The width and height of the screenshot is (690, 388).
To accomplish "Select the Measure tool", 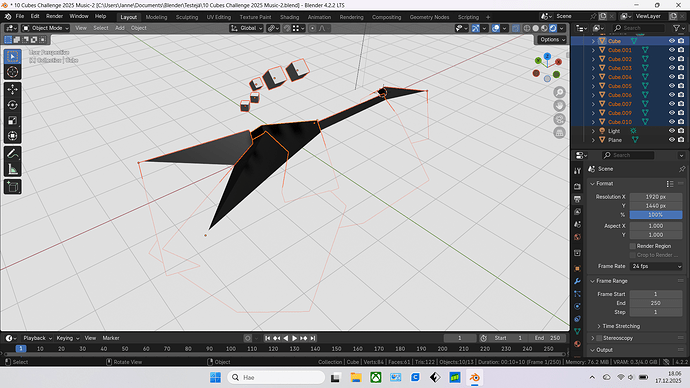I will click(x=12, y=169).
